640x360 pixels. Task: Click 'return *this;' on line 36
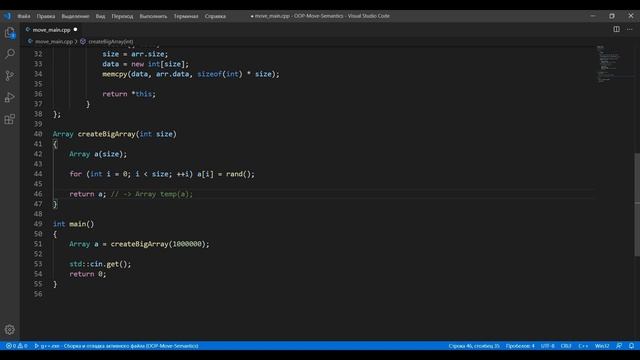pos(129,94)
